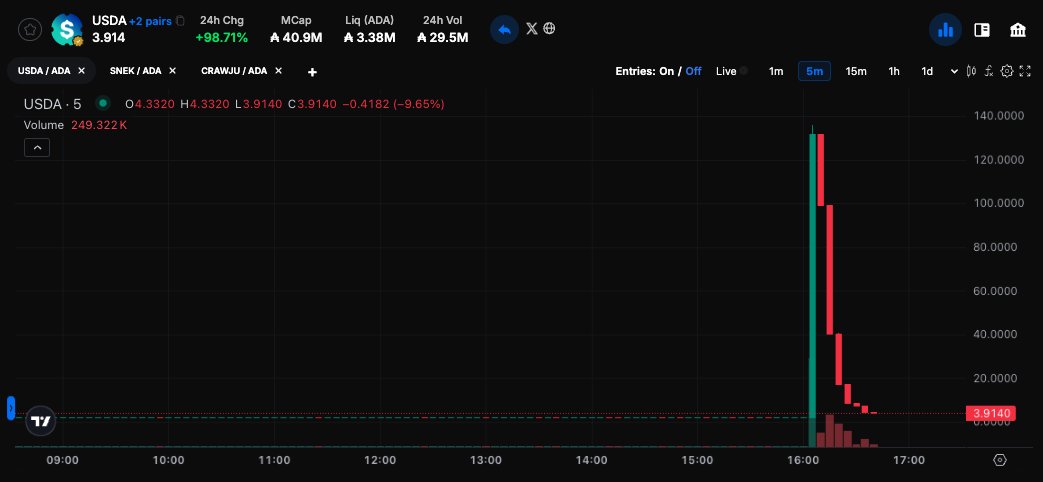Image resolution: width=1043 pixels, height=482 pixels.
Task: Open the indicators fx menu
Action: (988, 71)
